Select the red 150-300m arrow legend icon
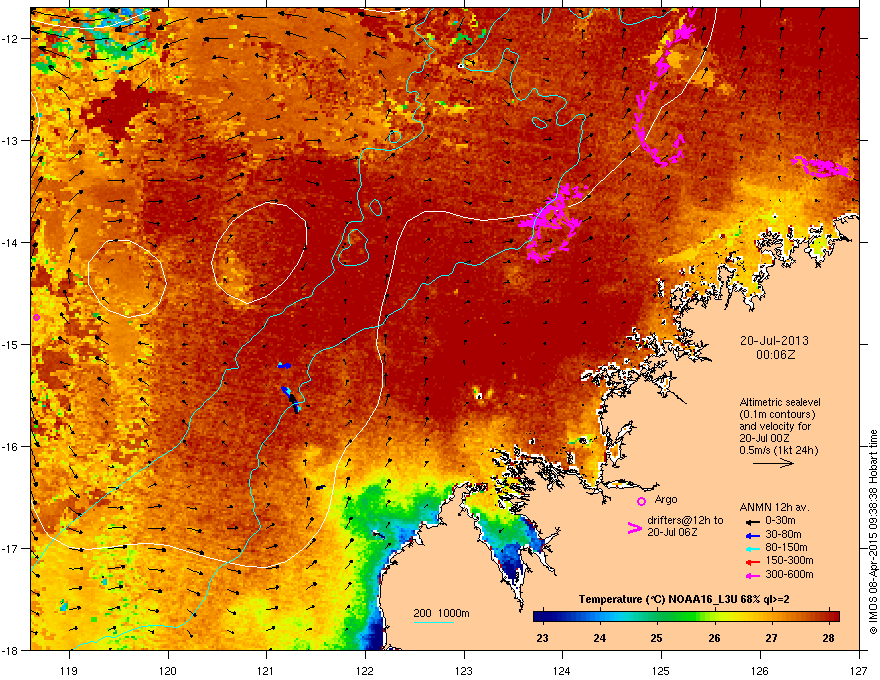This screenshot has width=880, height=680. pos(753,561)
